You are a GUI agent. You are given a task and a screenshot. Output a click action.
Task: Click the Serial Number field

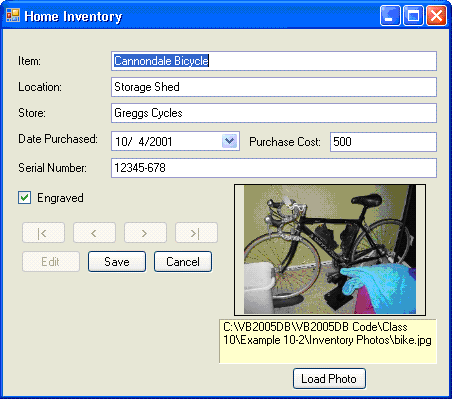[274, 168]
